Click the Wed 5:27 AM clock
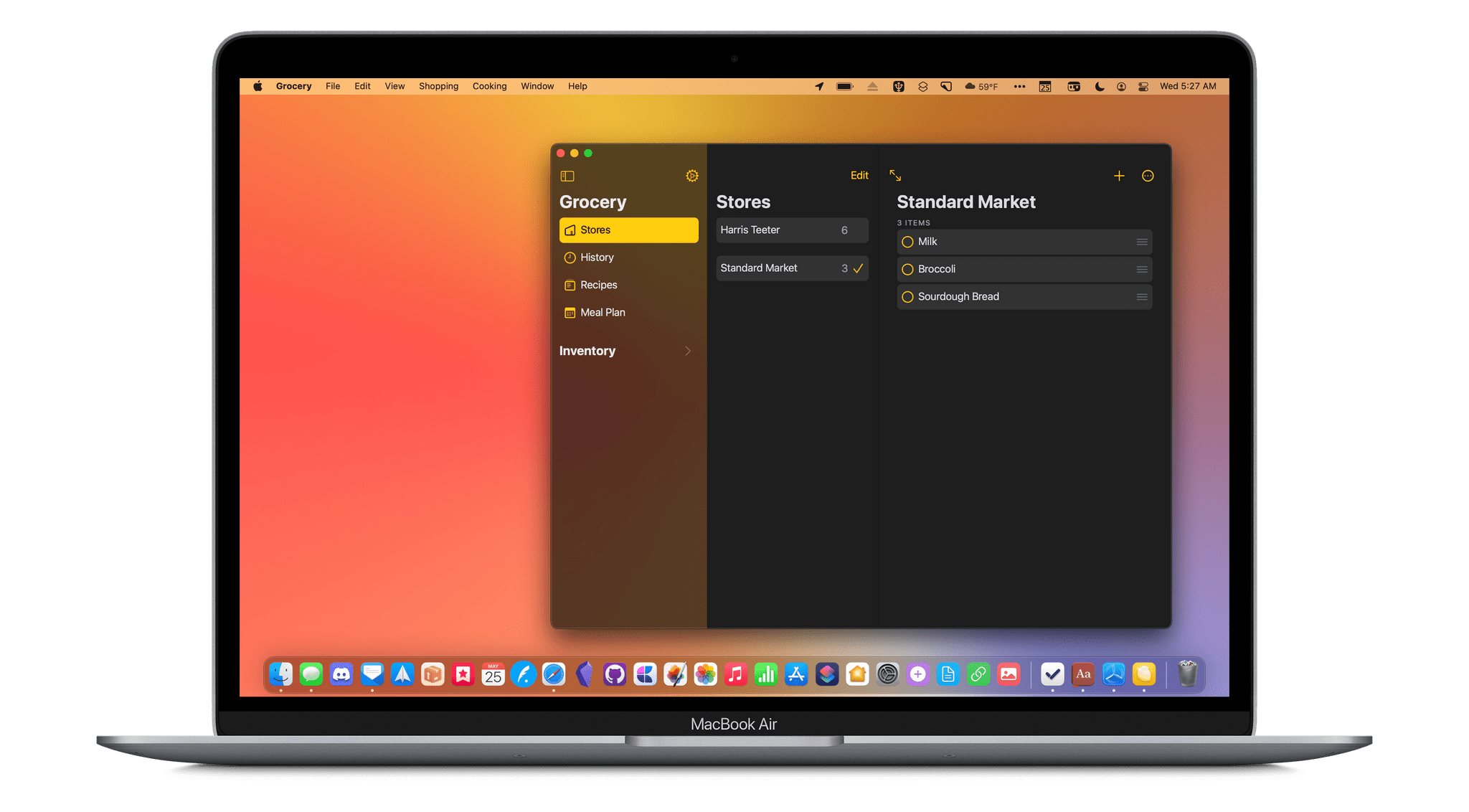1469x812 pixels. (x=1188, y=86)
